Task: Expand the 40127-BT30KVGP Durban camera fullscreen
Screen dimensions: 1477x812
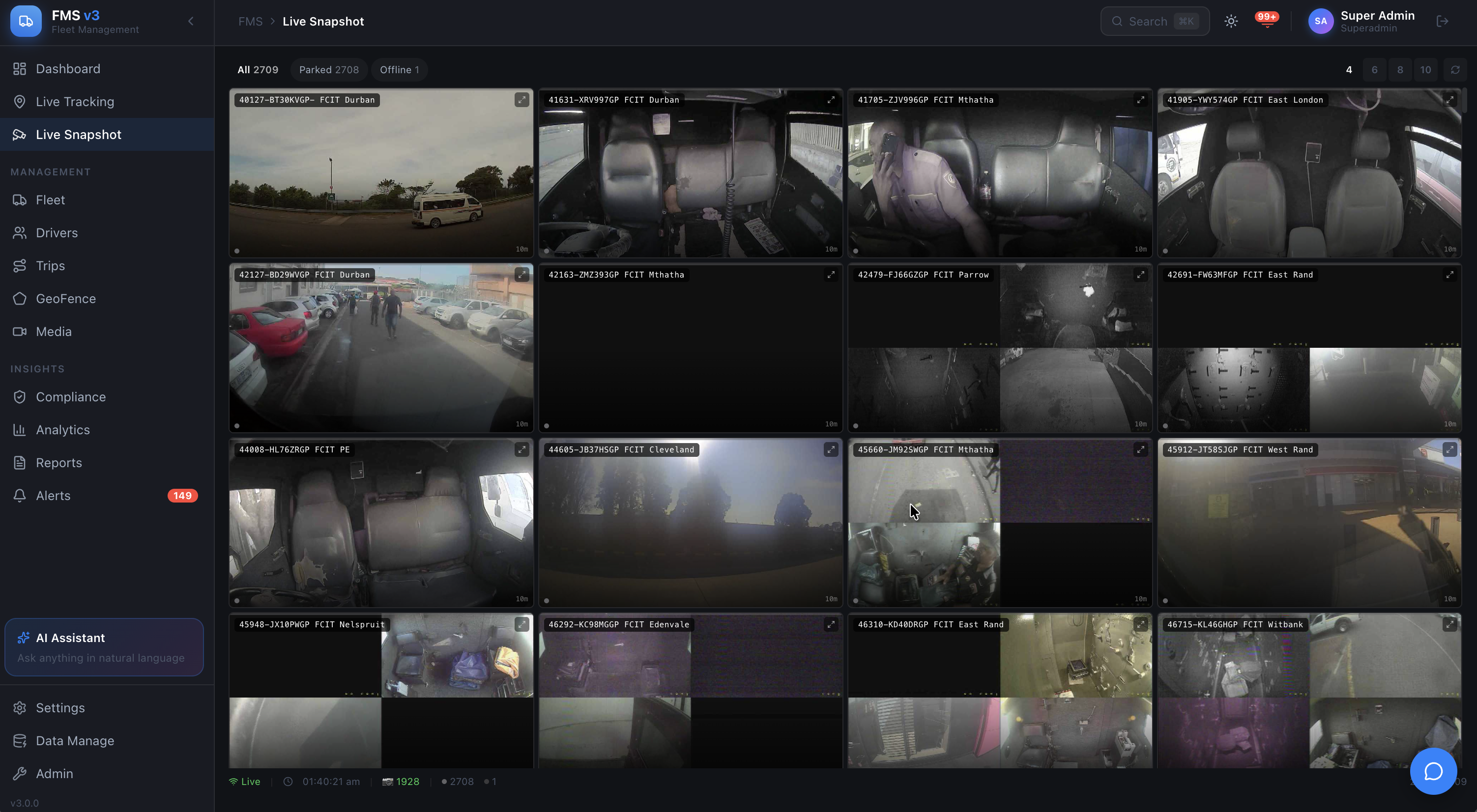Action: (x=522, y=99)
